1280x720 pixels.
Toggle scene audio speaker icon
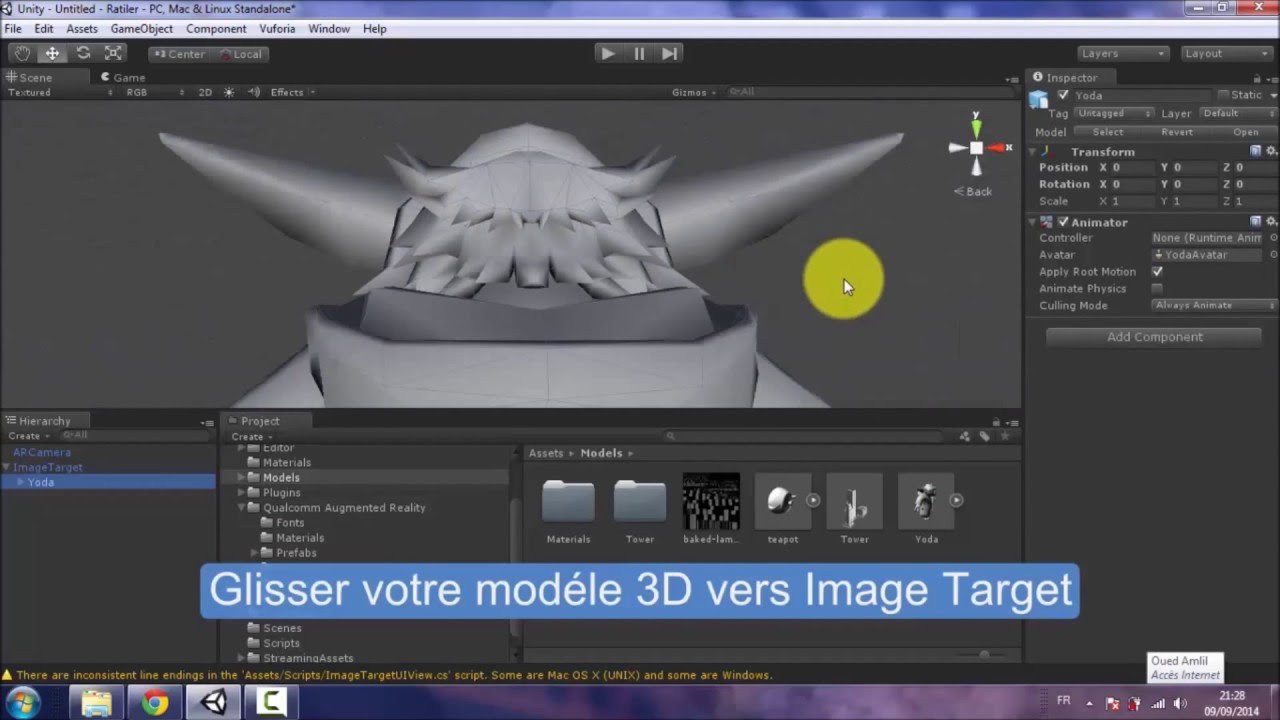(254, 92)
